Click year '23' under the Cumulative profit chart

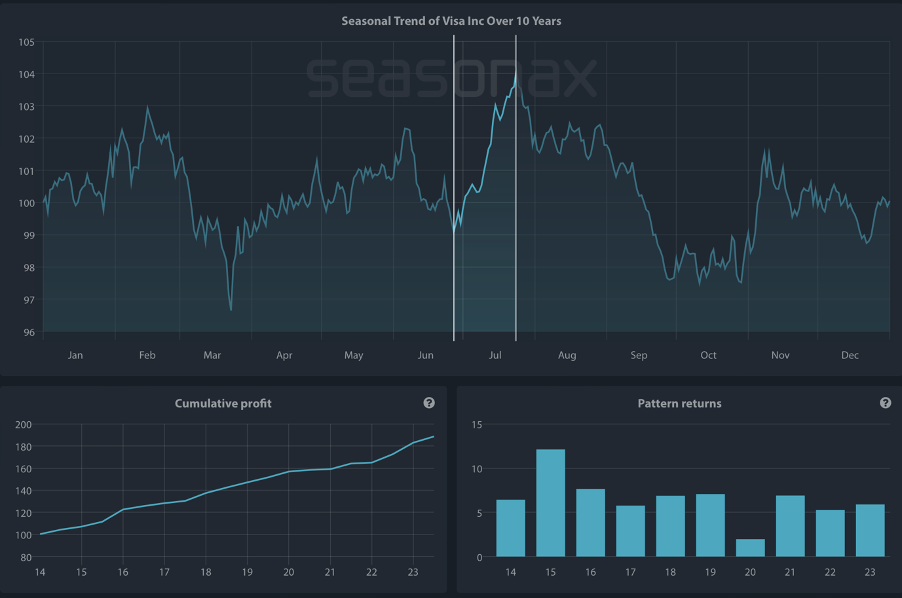point(413,573)
